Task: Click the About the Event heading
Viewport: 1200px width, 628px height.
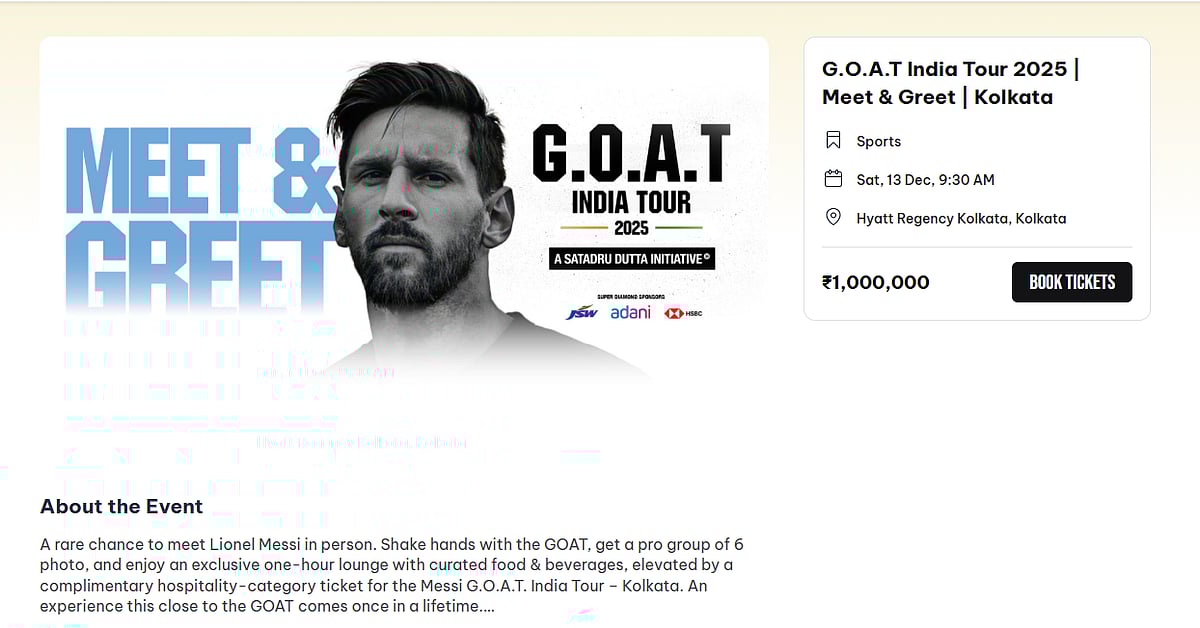Action: tap(121, 506)
